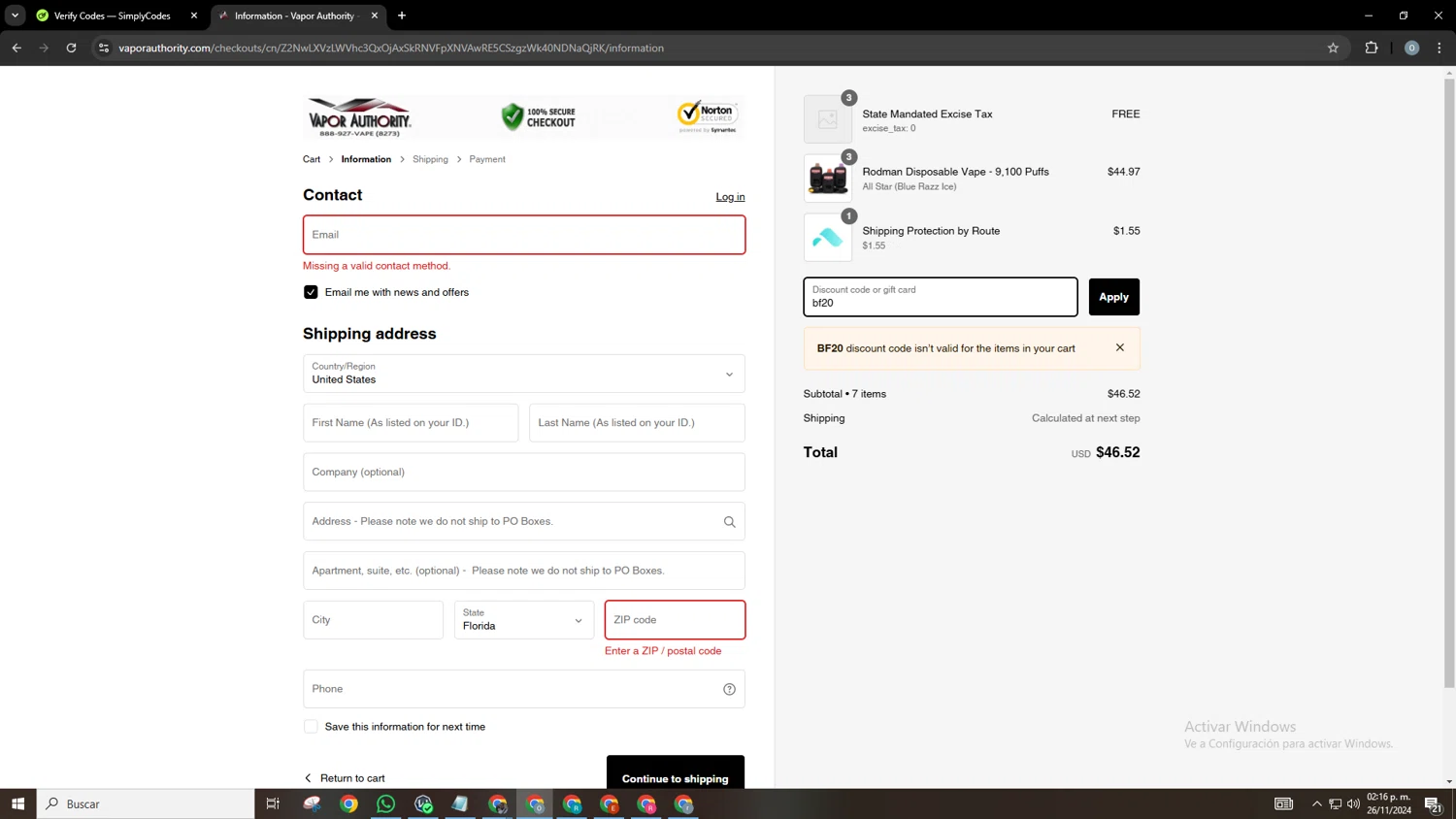Screen dimensions: 1456x819
Task: Click the Apartment, suite, etc. field
Action: click(524, 571)
